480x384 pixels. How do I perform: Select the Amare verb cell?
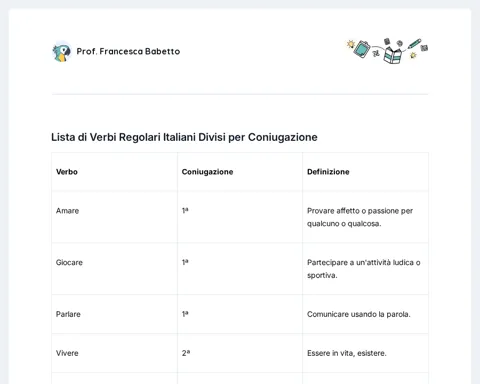(x=115, y=217)
